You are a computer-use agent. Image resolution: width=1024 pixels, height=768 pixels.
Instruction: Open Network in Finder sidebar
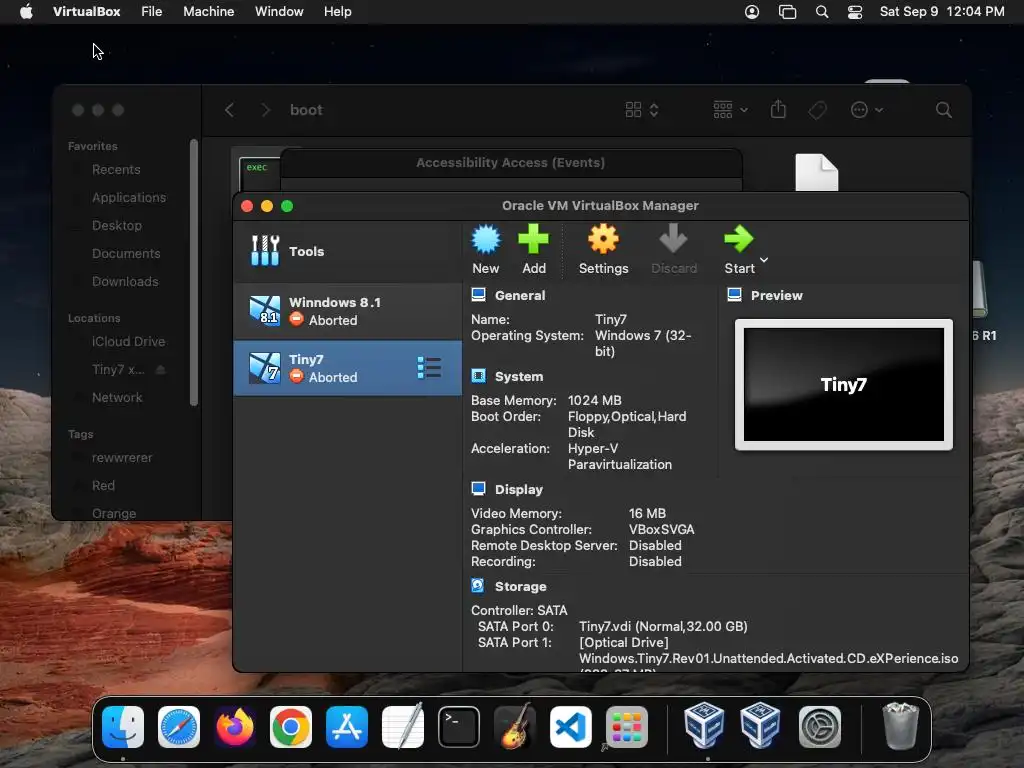coord(117,398)
